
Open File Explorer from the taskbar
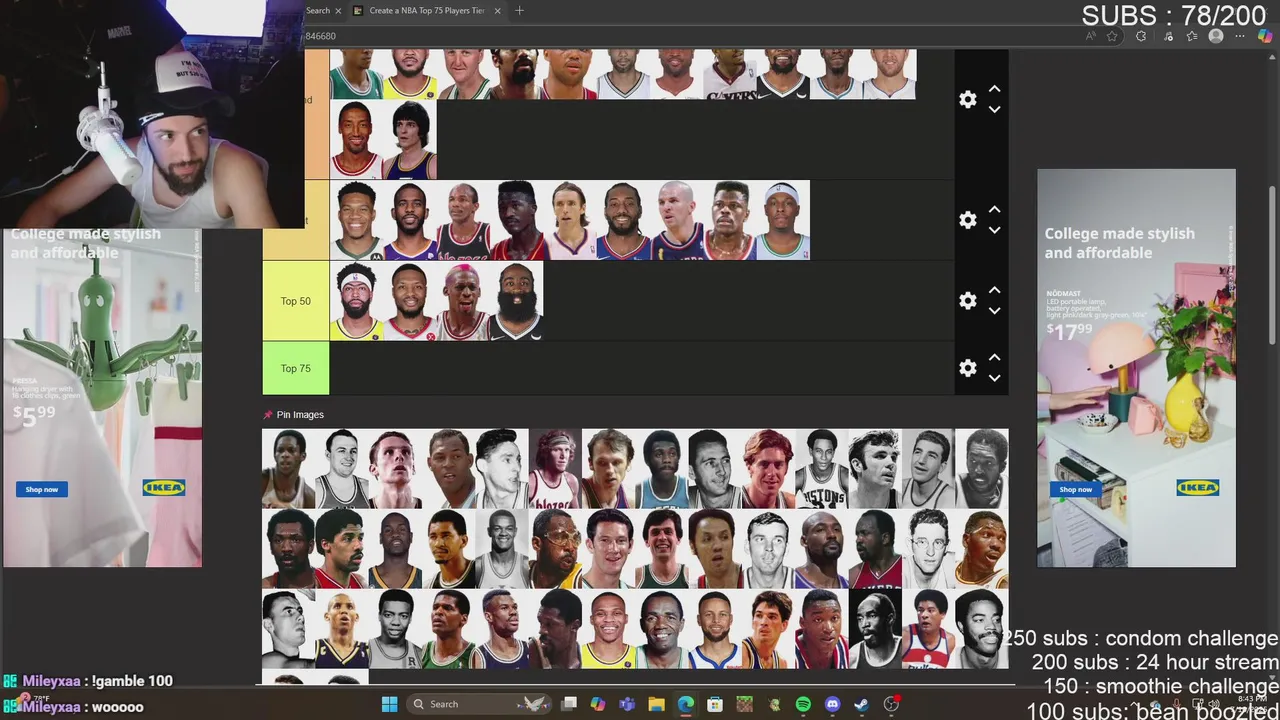pos(656,704)
